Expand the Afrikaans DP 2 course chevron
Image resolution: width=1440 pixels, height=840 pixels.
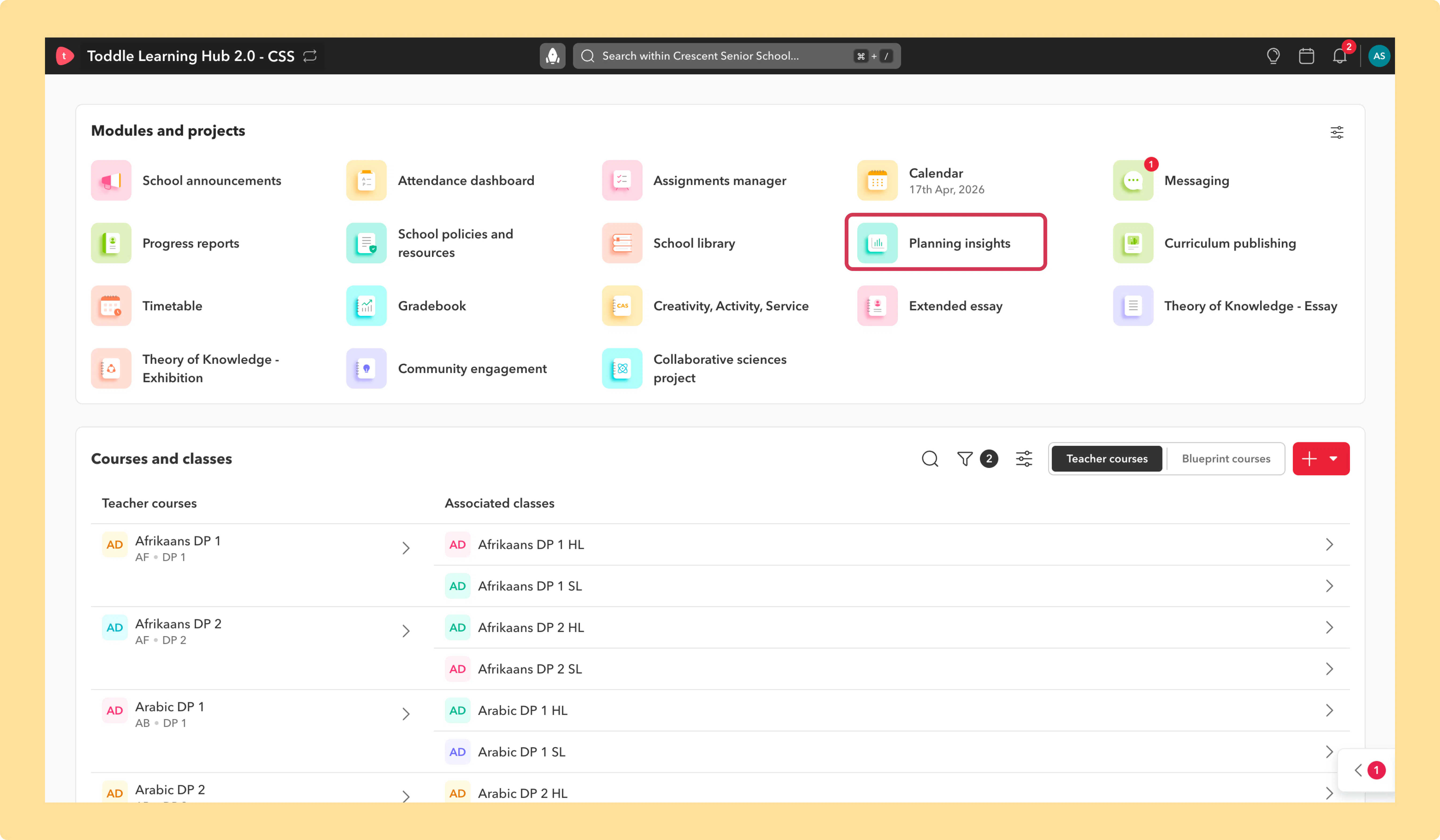point(406,631)
